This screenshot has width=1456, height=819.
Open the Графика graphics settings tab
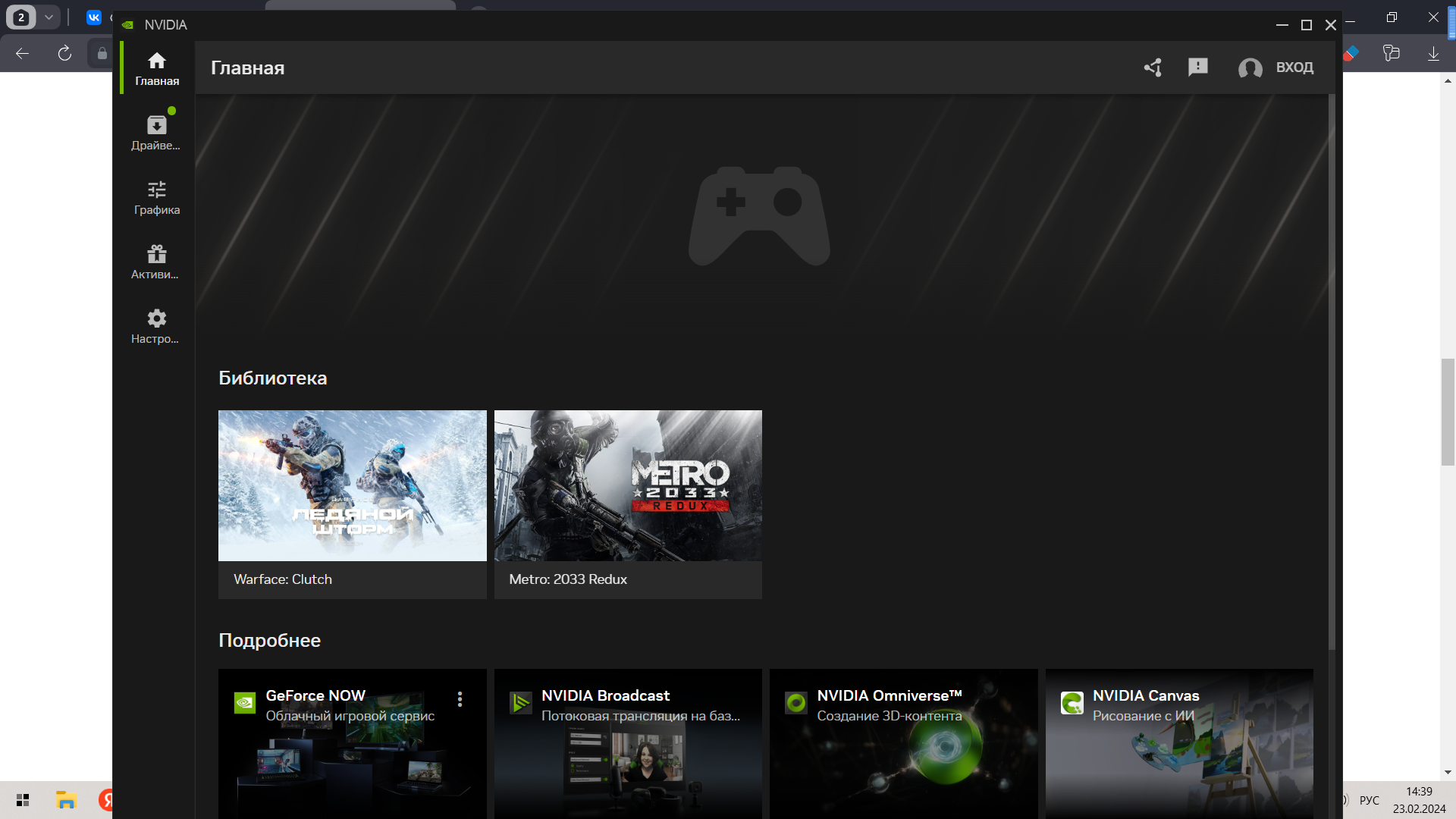click(157, 197)
